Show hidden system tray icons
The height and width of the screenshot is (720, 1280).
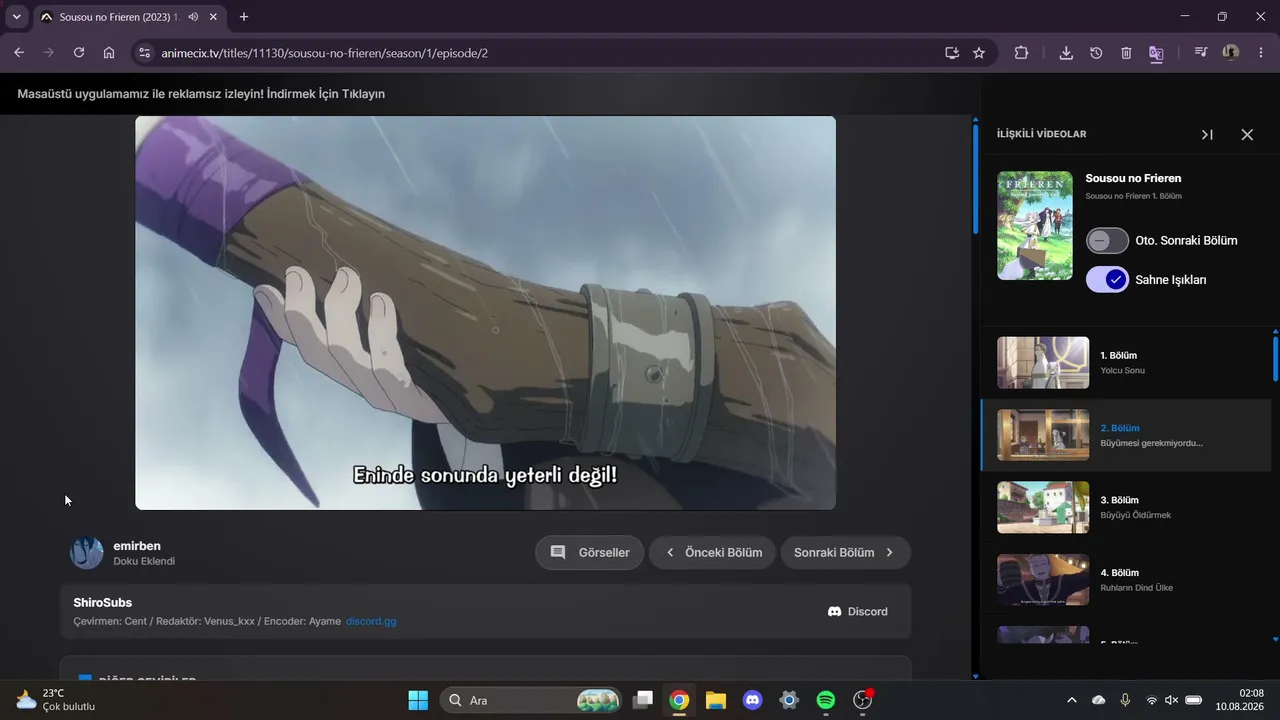[x=1072, y=700]
